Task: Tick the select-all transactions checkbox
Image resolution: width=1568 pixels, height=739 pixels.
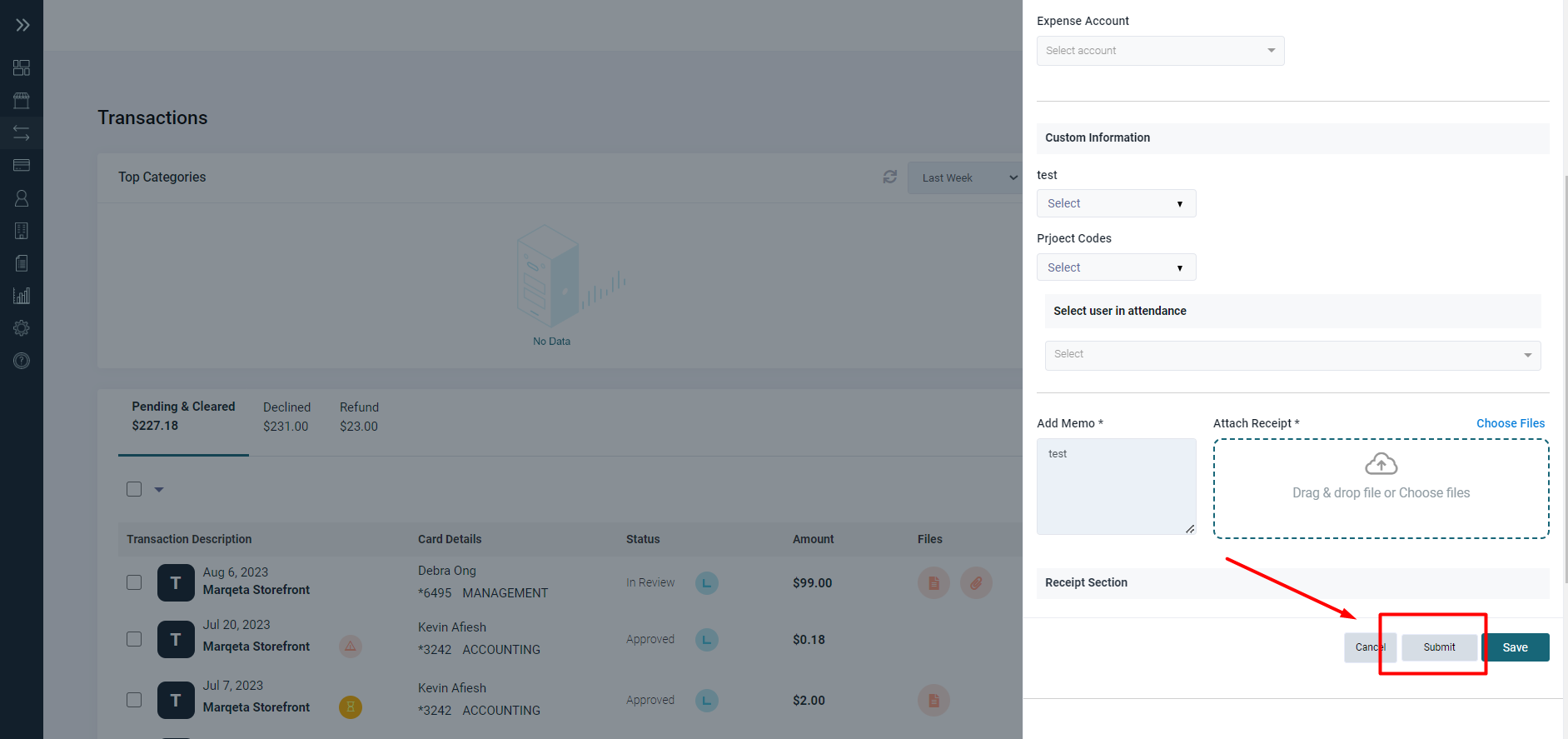Action: pos(134,489)
